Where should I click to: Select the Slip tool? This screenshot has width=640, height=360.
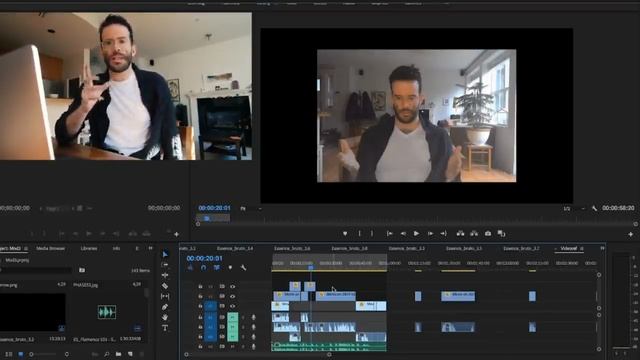click(x=165, y=296)
